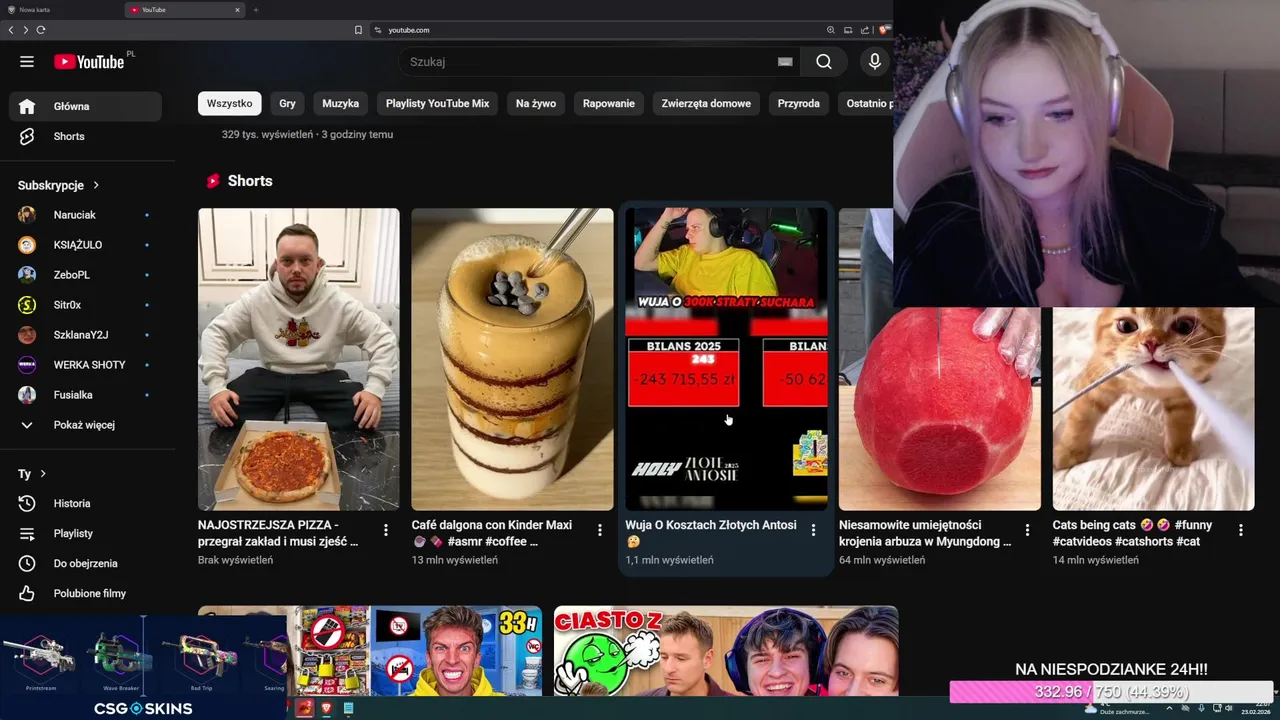Screen dimensions: 1280x720
Task: Select the Przyroda filter chip
Action: (x=798, y=103)
